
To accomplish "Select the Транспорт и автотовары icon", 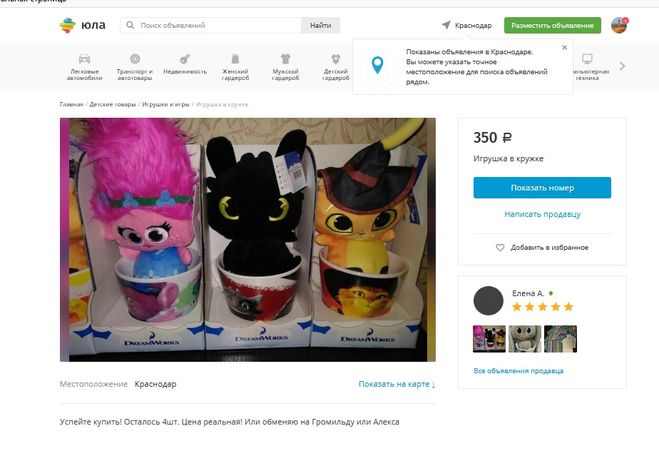I will pos(135,59).
